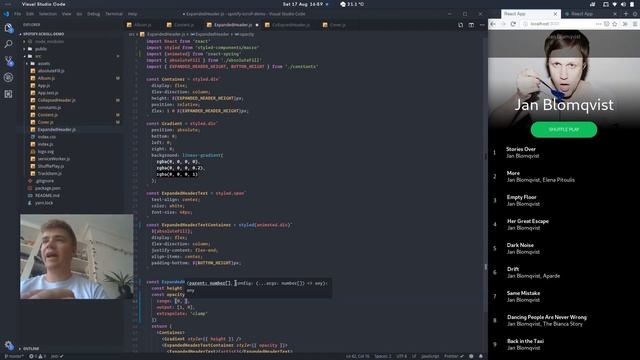Open the Extensions view in activity bar

[9, 94]
